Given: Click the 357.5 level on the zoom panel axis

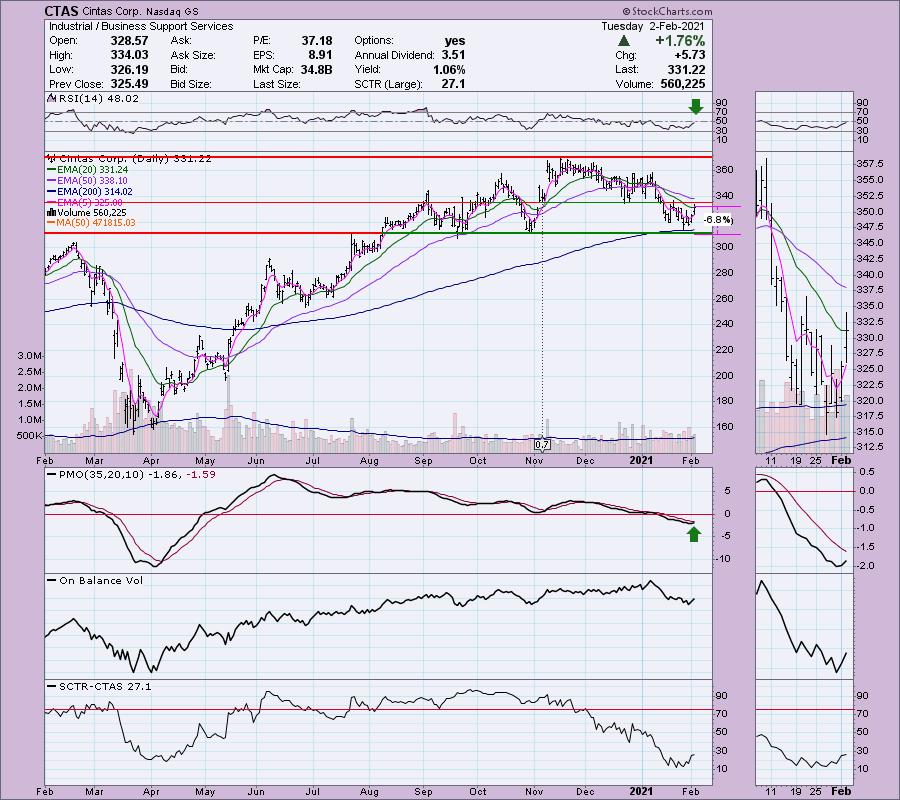Looking at the screenshot, I should coord(870,164).
